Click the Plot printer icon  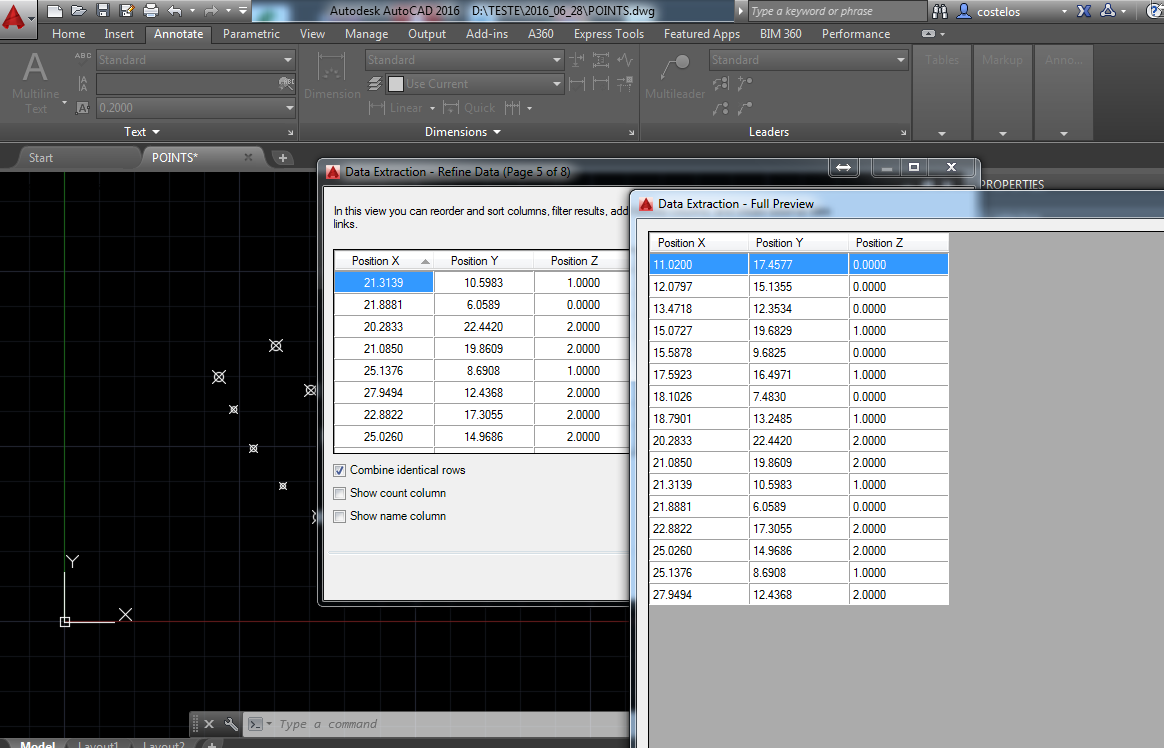[151, 10]
